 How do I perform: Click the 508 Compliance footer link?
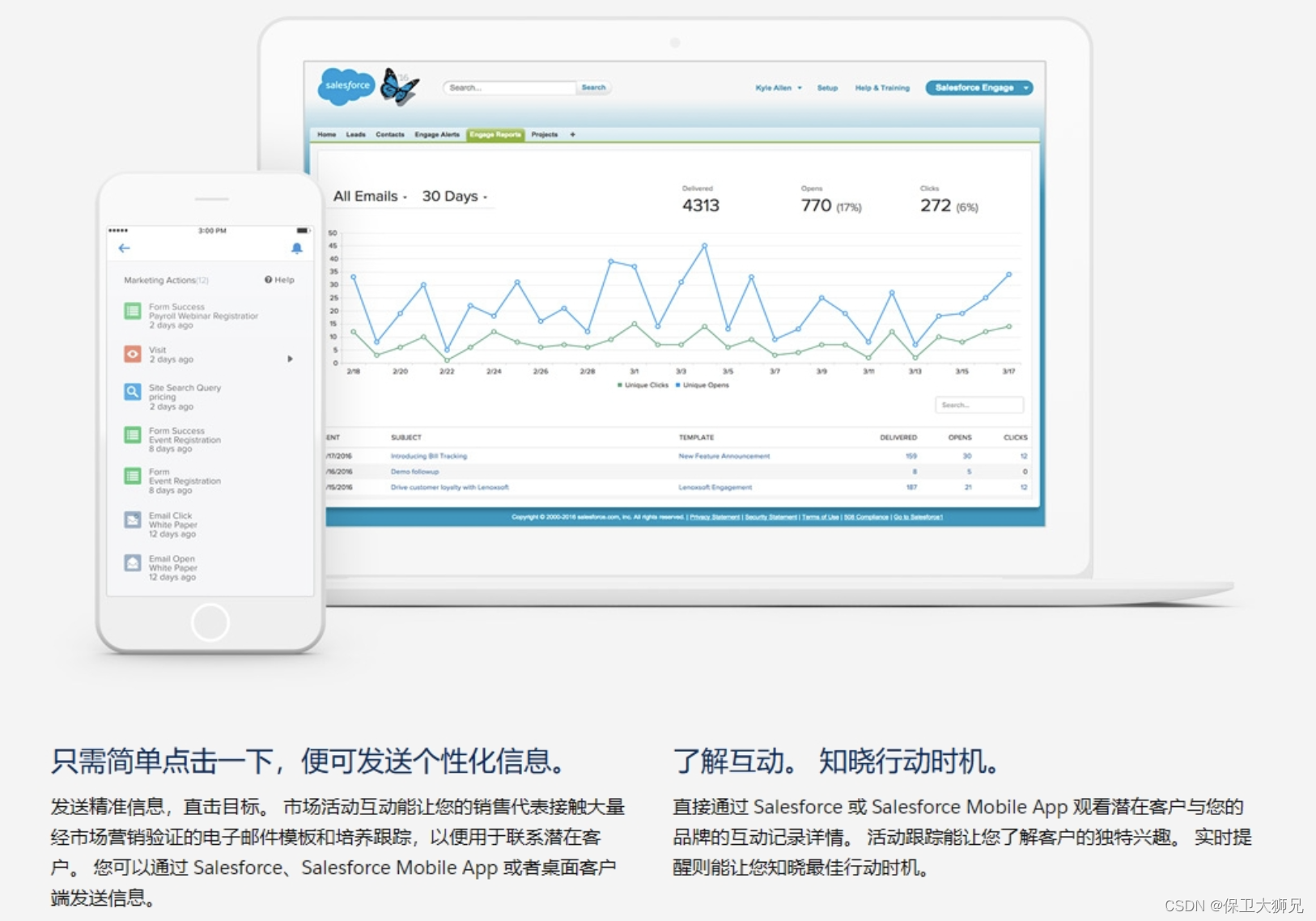[867, 516]
